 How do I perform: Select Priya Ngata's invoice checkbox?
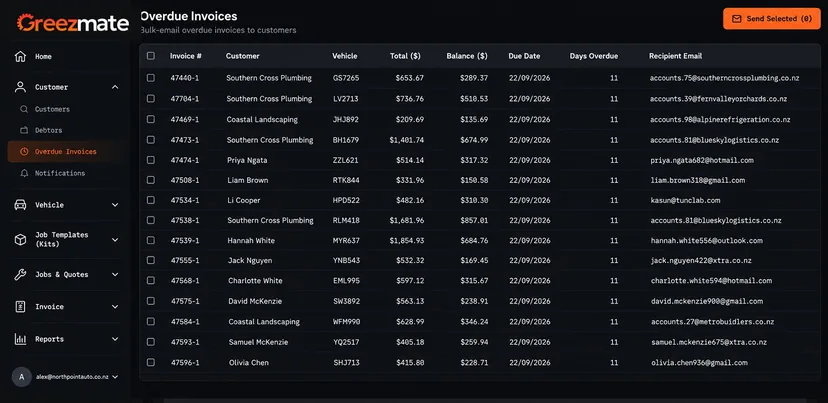[x=151, y=160]
